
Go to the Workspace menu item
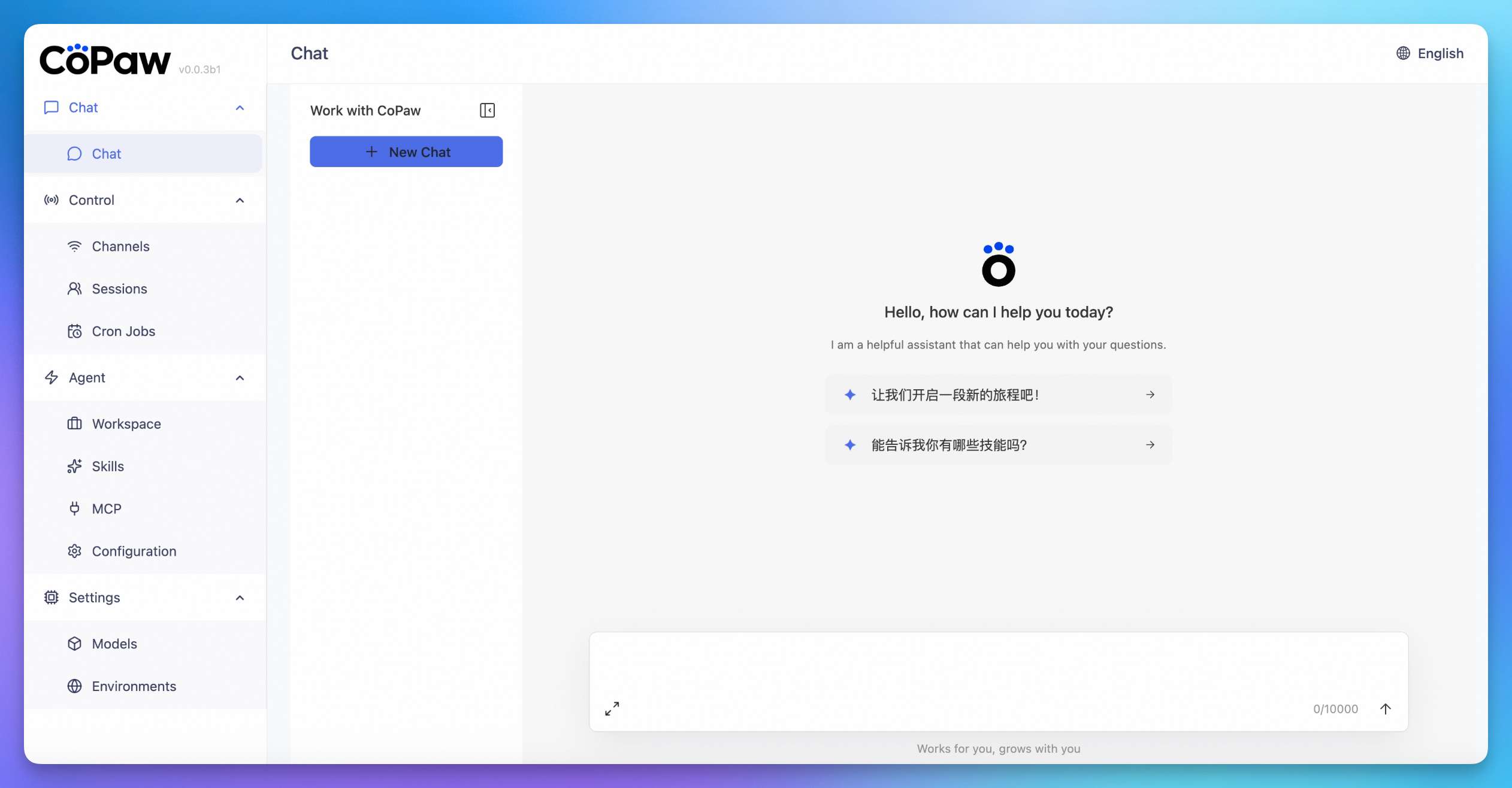[x=126, y=424]
